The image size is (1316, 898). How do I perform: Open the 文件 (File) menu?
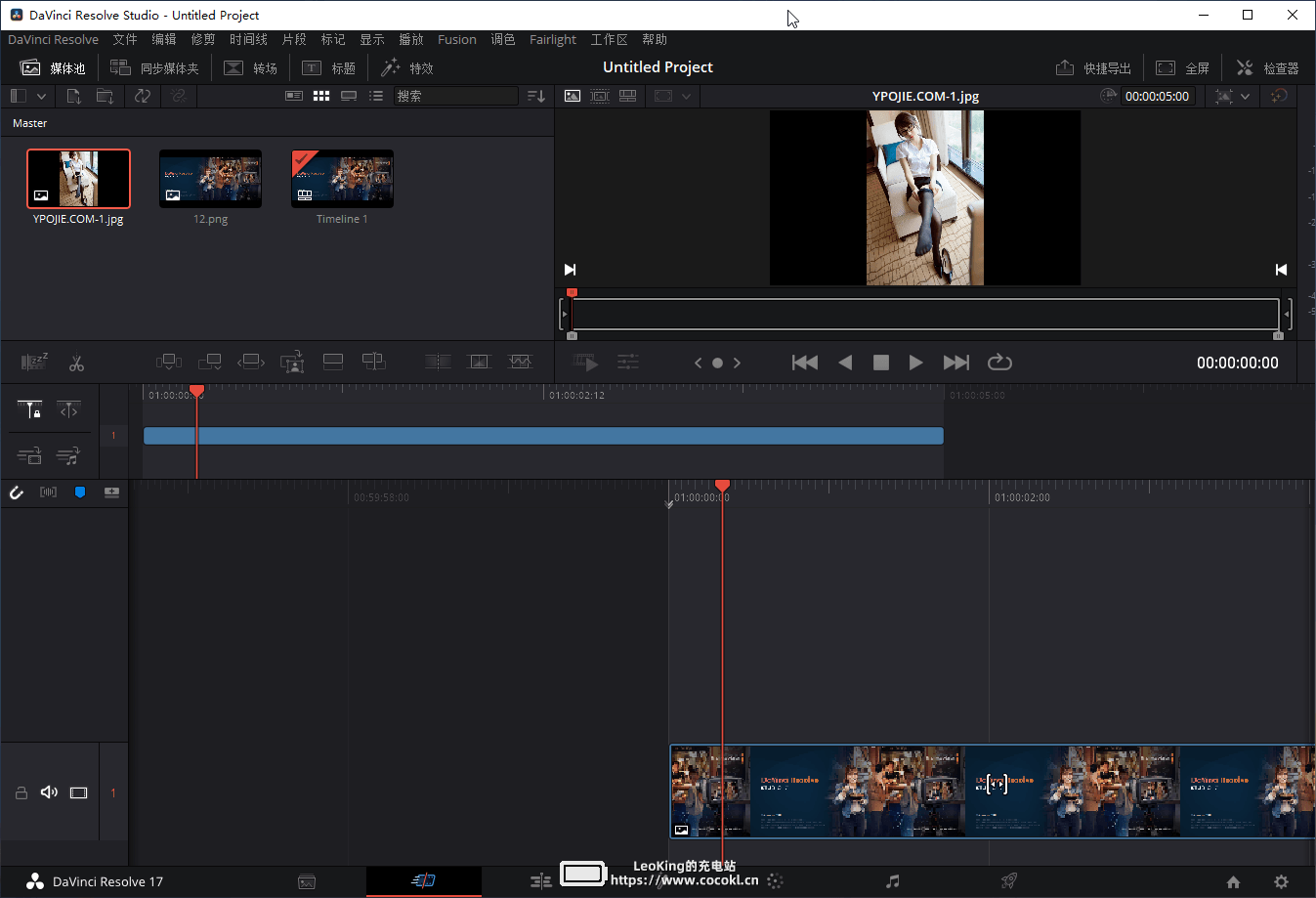125,39
